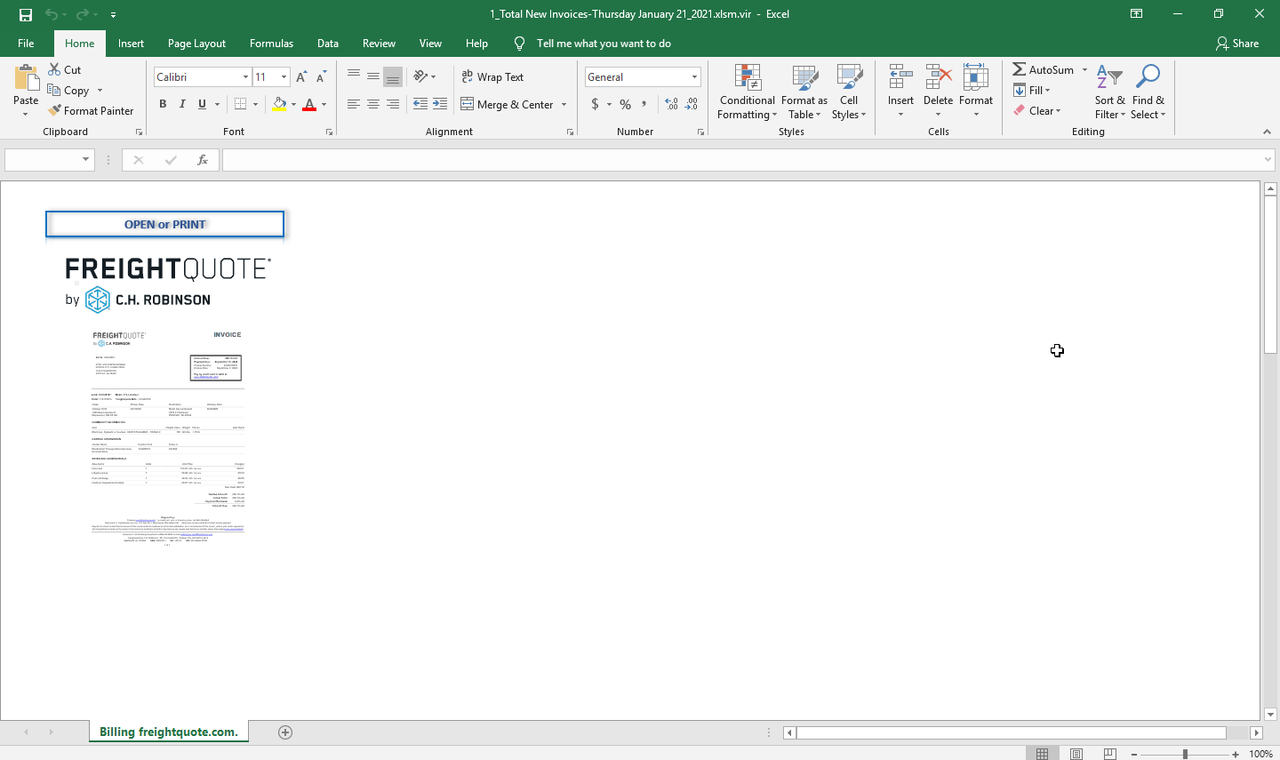Align text to the middle vertically
Viewport: 1280px width, 760px height.
pos(373,76)
